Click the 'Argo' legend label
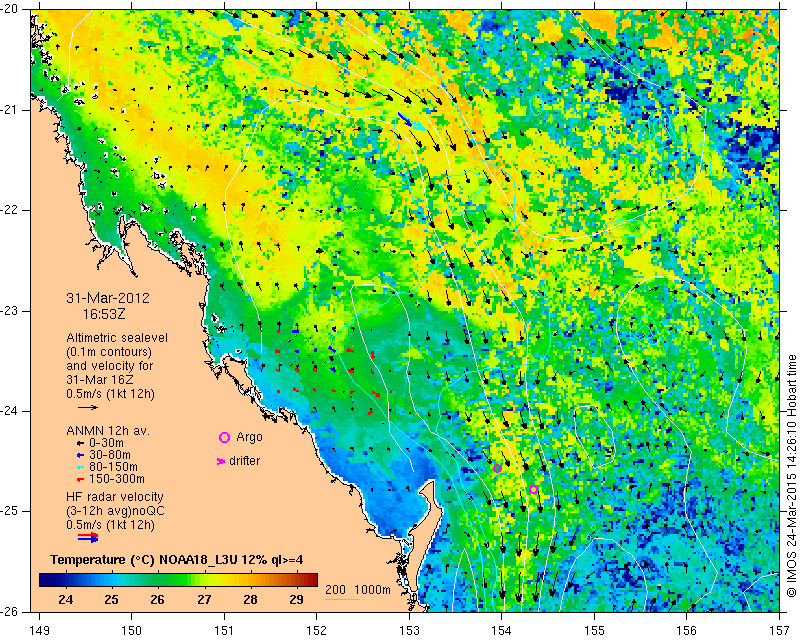800x640 pixels. [249, 438]
